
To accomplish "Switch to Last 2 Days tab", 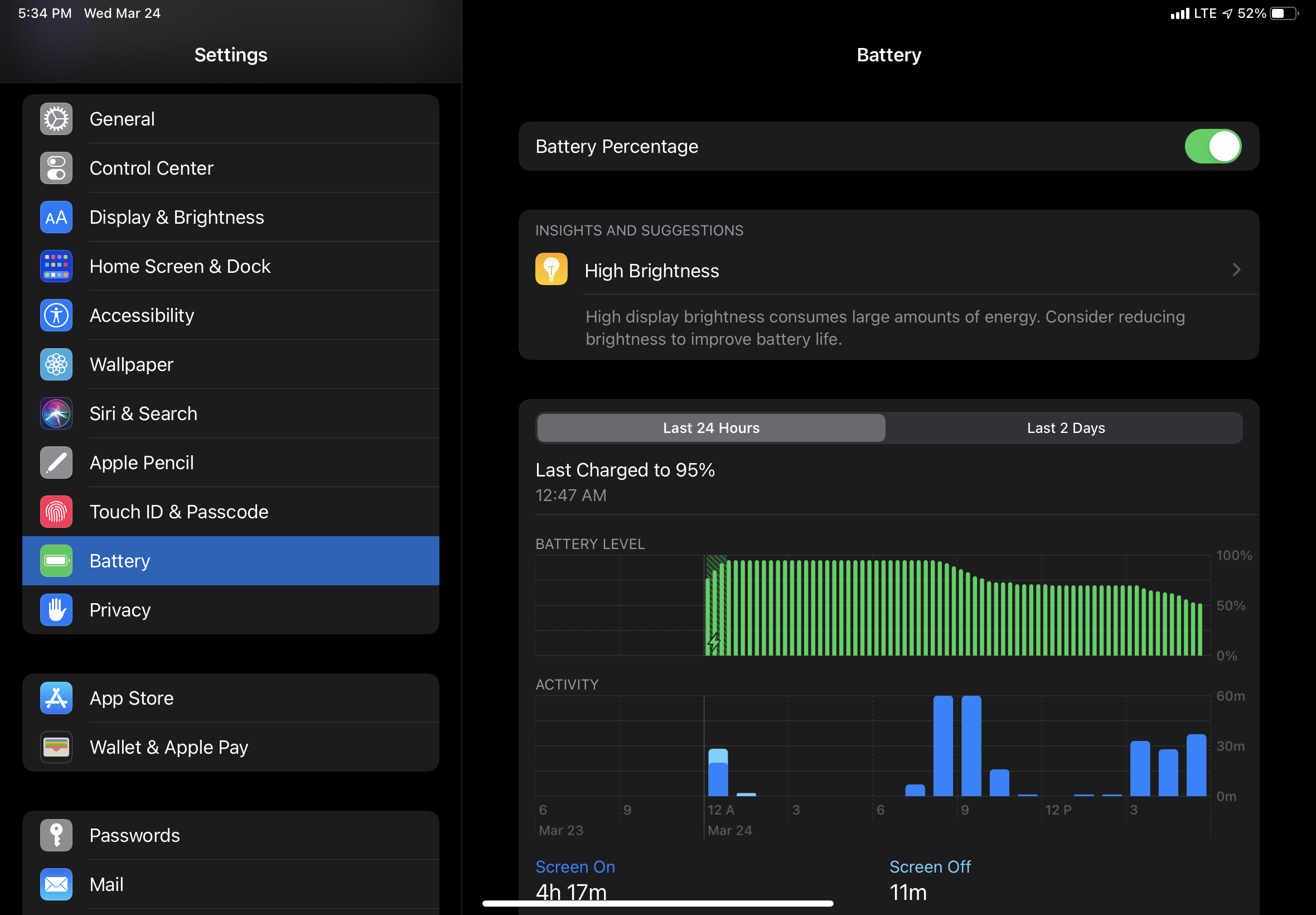I will pos(1065,428).
